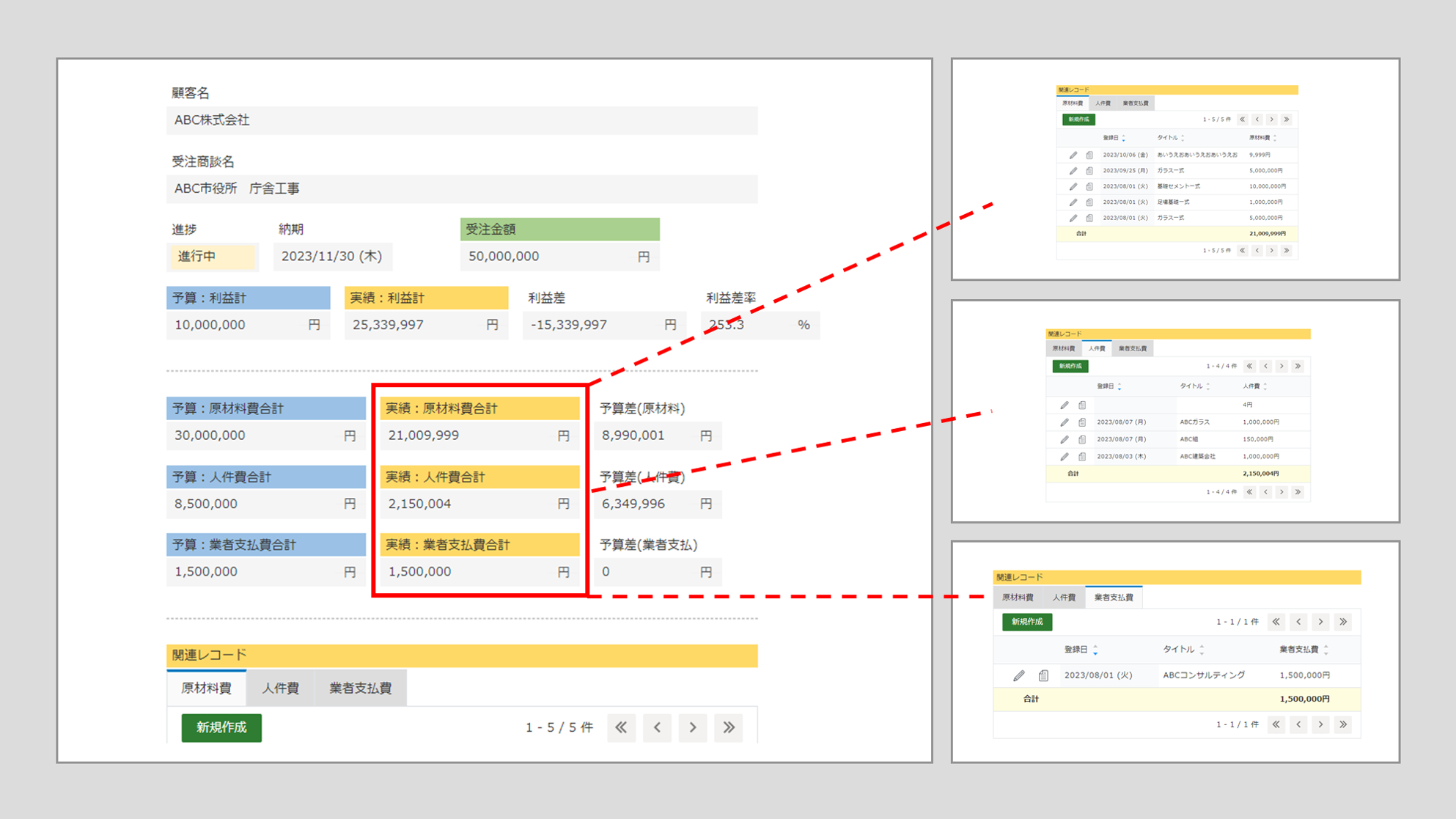Click next page arrow in main form pagination
The width and height of the screenshot is (1456, 819).
coord(693,727)
